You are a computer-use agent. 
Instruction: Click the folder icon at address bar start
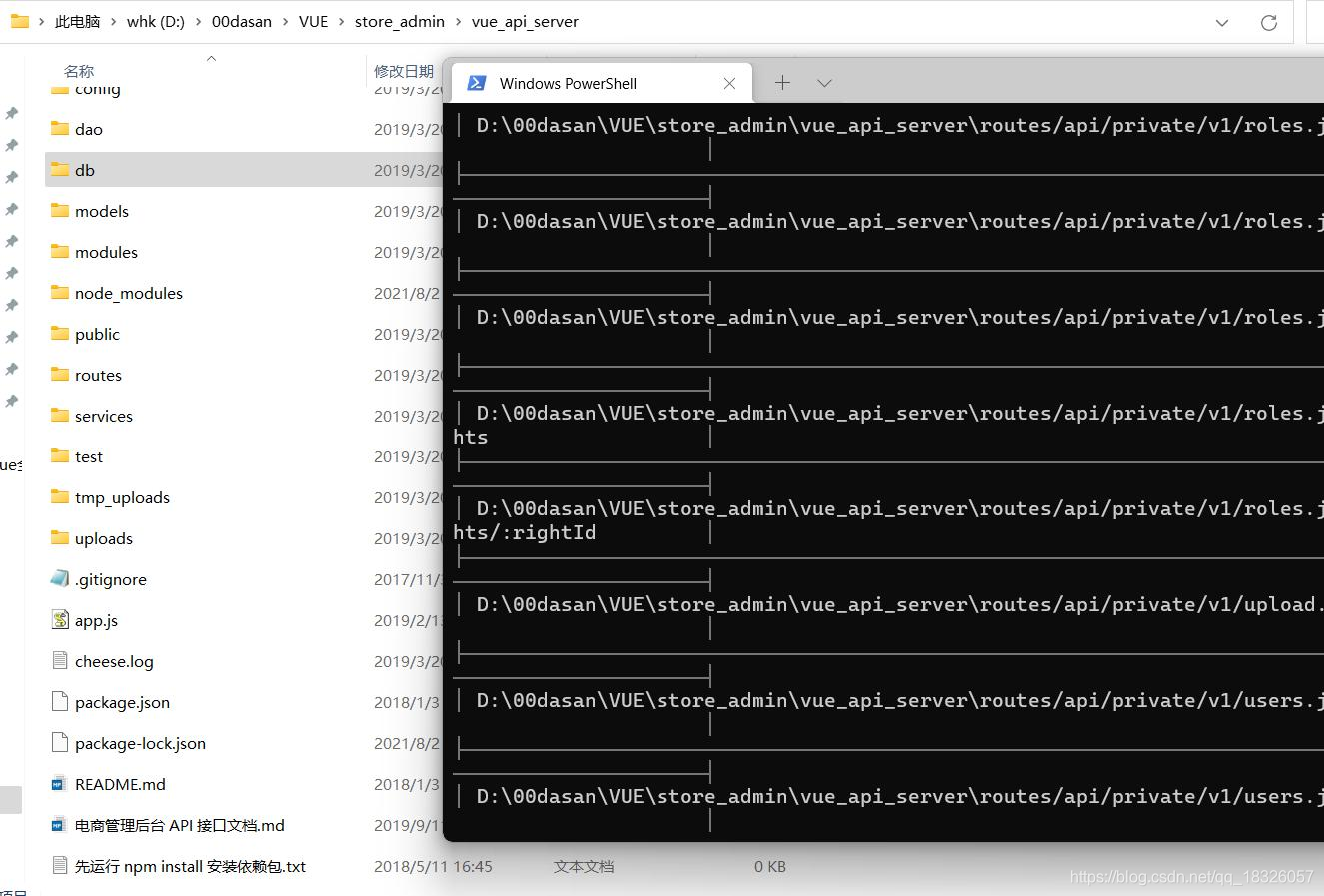[19, 21]
